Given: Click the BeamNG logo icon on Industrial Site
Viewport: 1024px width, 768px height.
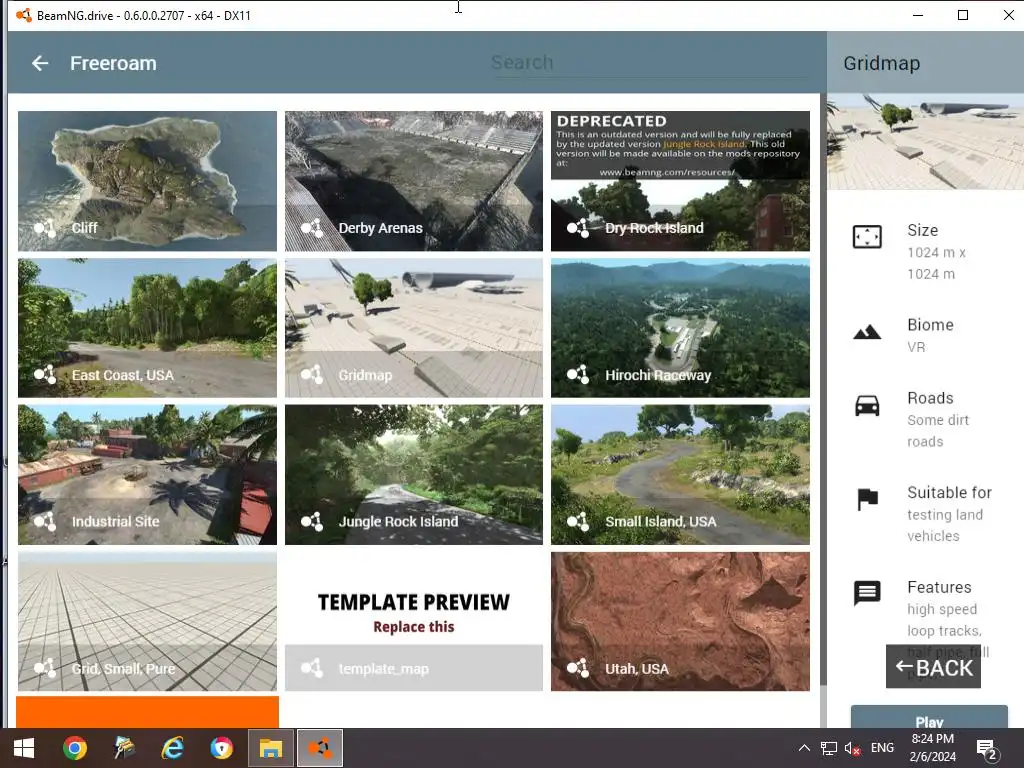Looking at the screenshot, I should (45, 521).
